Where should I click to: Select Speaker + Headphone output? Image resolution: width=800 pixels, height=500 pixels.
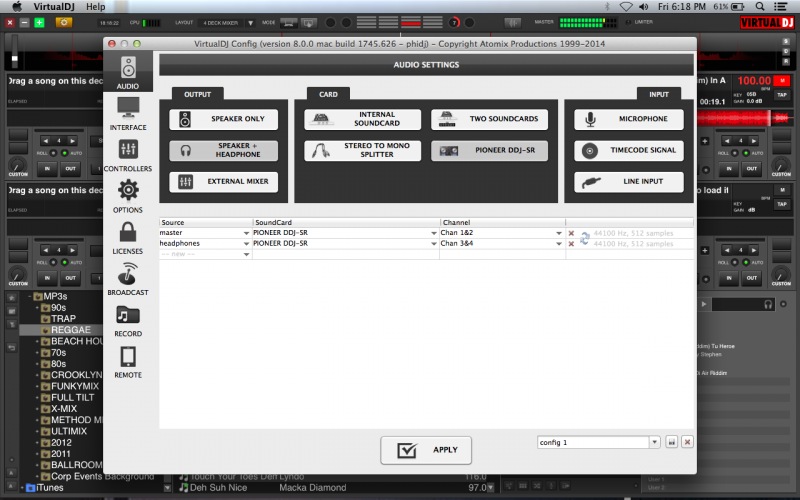coord(223,151)
